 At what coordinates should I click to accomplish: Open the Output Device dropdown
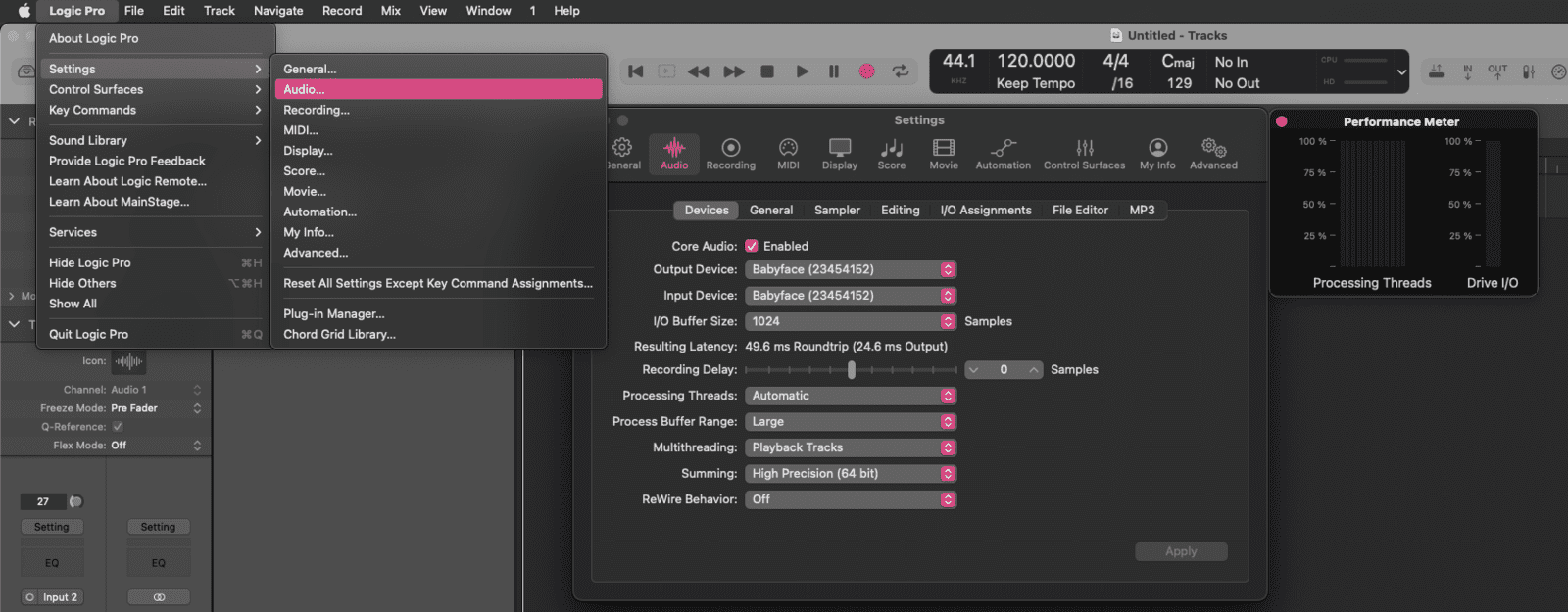point(851,269)
